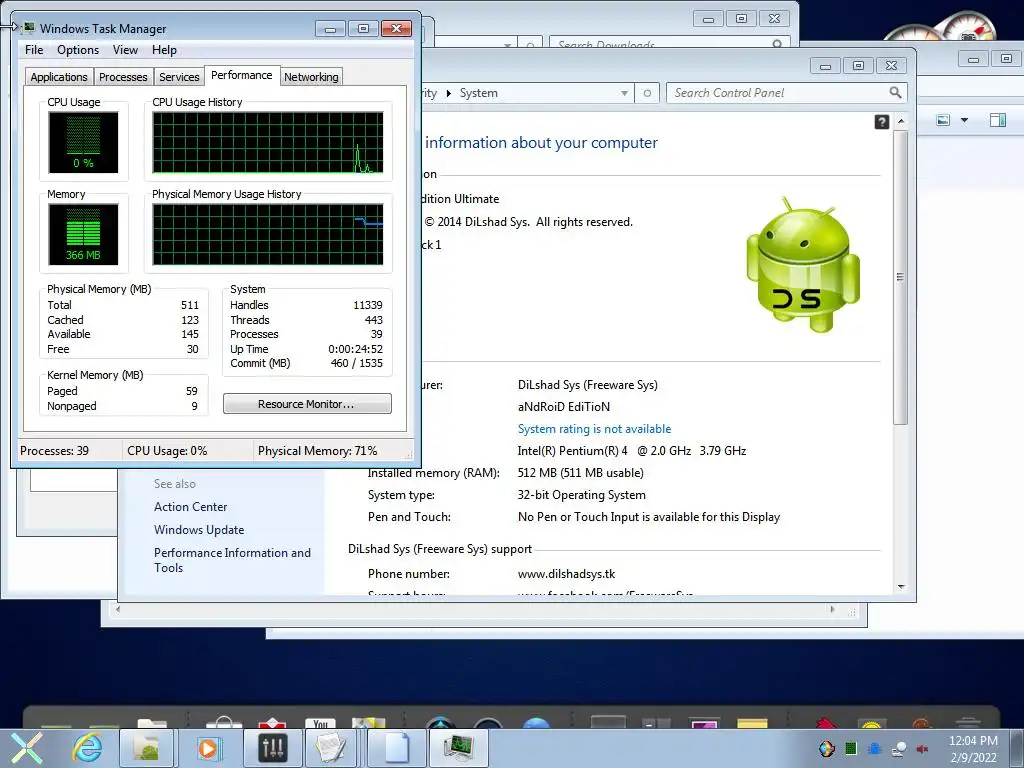1024x768 pixels.
Task: Click Physical Memory Usage History graph
Action: [268, 234]
